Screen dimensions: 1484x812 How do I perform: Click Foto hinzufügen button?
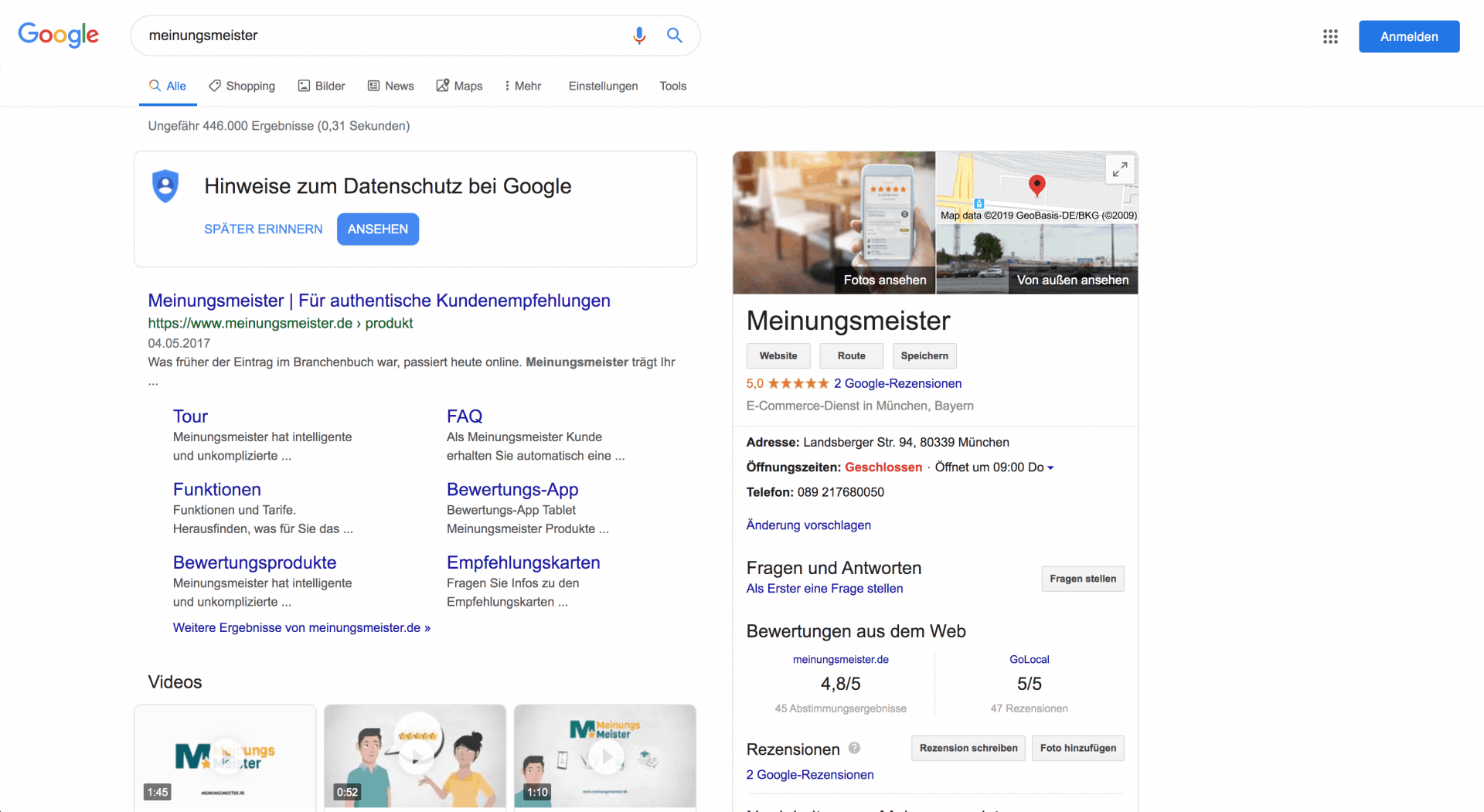pos(1078,748)
